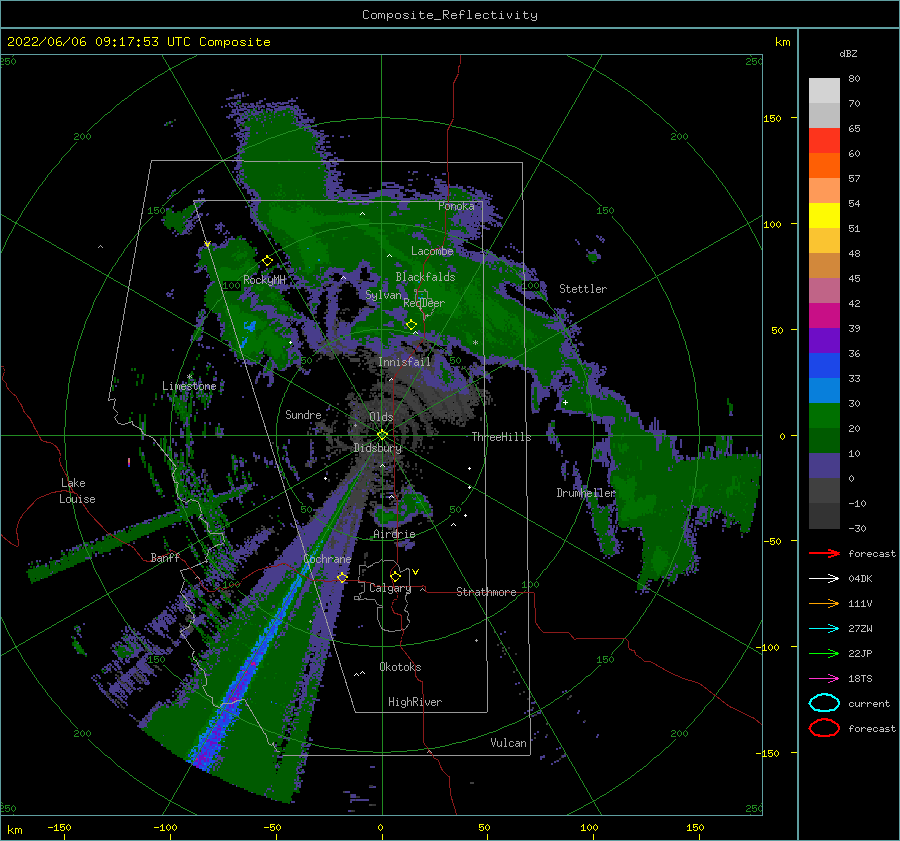900x841 pixels.
Task: Click the Ponoka city label
Action: 456,207
